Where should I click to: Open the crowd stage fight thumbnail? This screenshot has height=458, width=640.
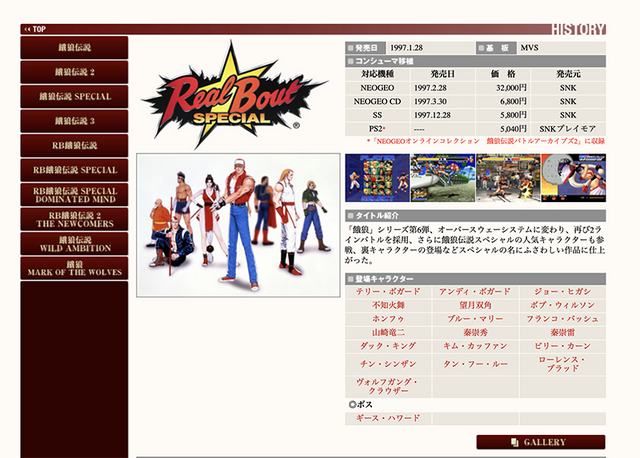click(508, 178)
